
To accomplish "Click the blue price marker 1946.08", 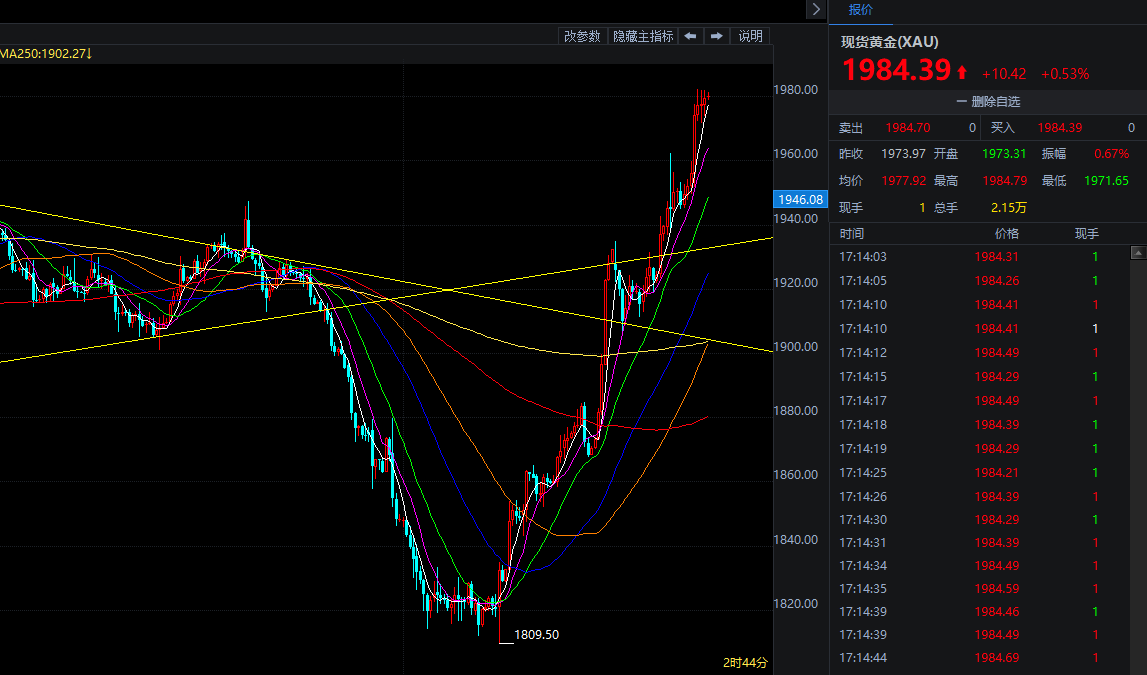I will (800, 200).
